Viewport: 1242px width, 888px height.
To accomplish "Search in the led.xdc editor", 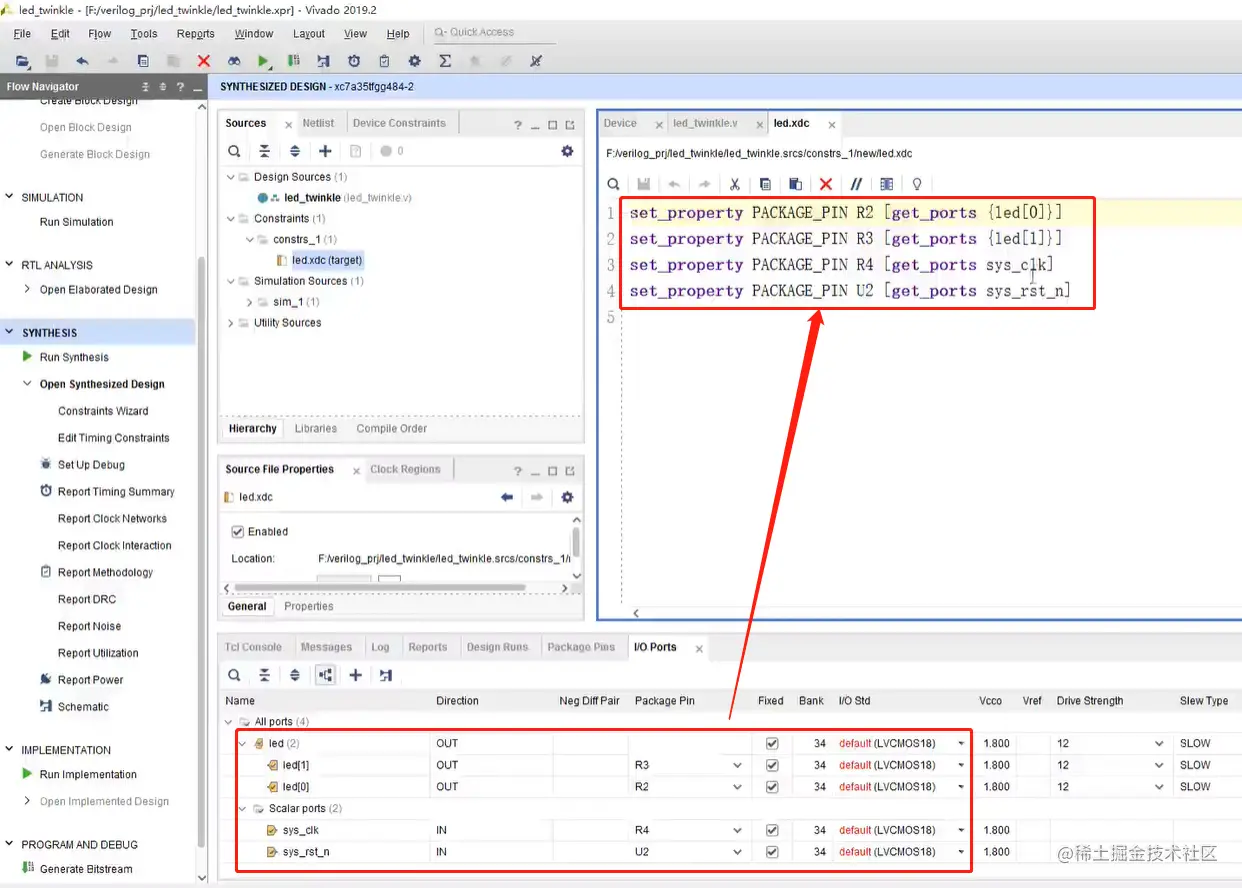I will [614, 184].
